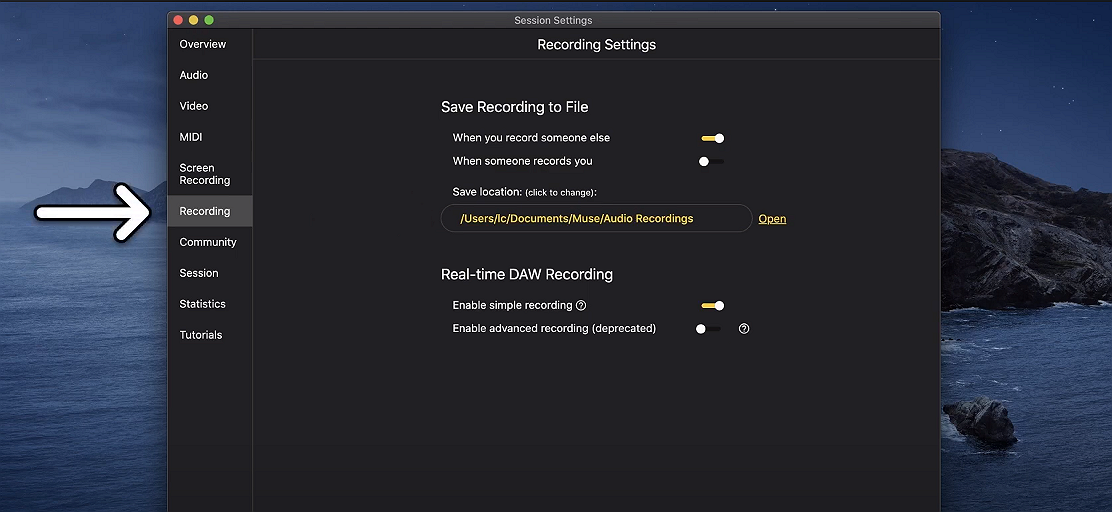This screenshot has height=512, width=1112.
Task: Turn off Enable simple recording toggle
Action: pos(713,306)
